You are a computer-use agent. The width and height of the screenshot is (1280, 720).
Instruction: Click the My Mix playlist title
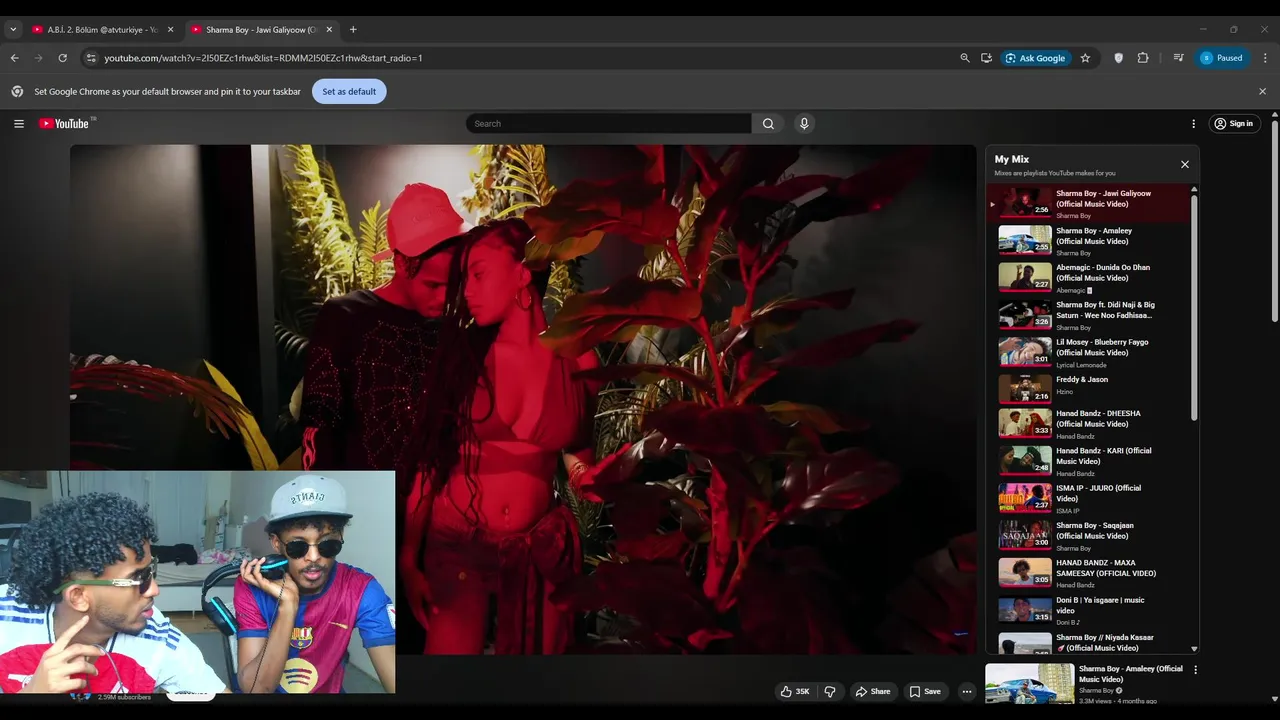(x=1011, y=159)
